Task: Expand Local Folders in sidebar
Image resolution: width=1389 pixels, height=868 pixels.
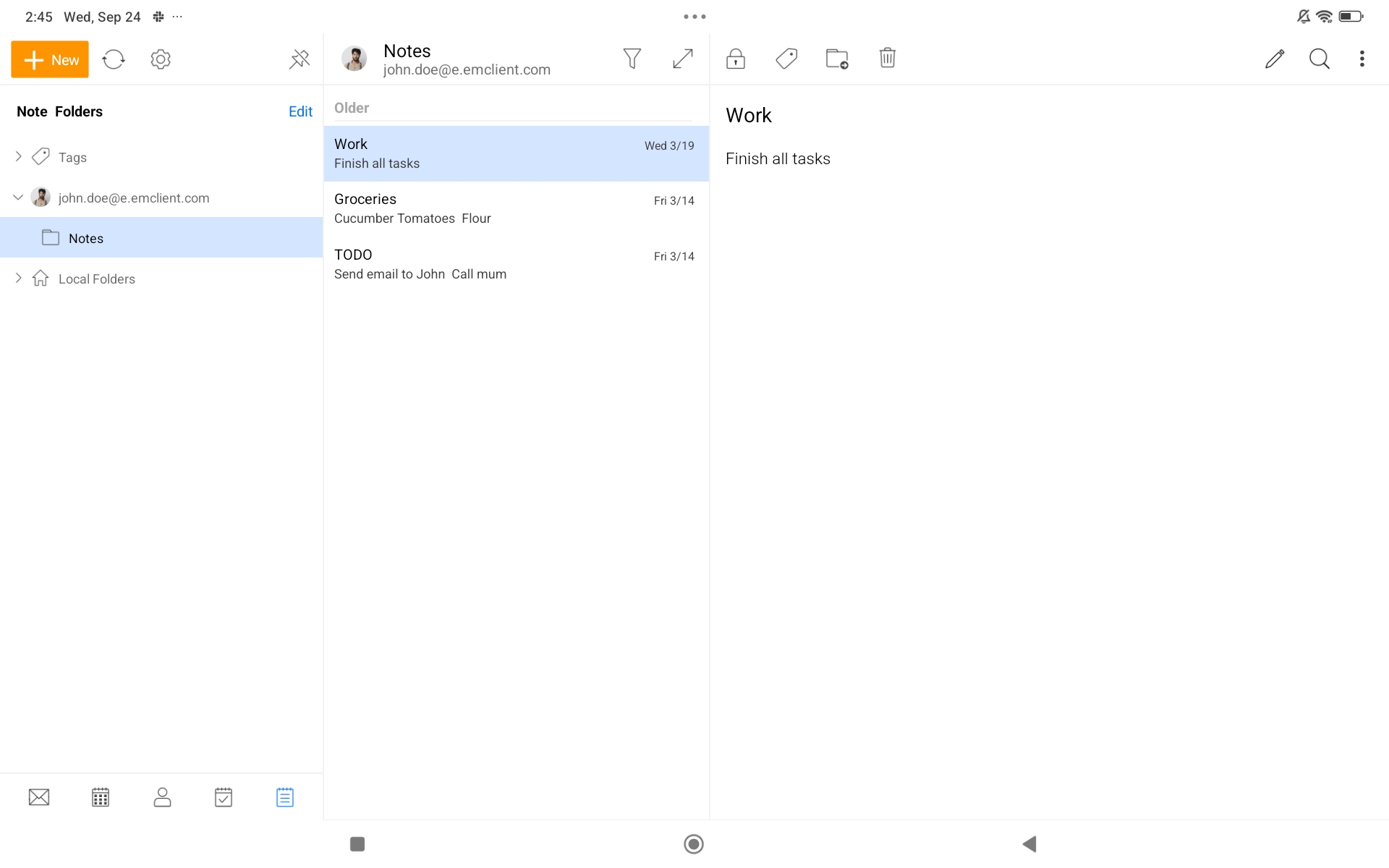Action: pyautogui.click(x=19, y=278)
